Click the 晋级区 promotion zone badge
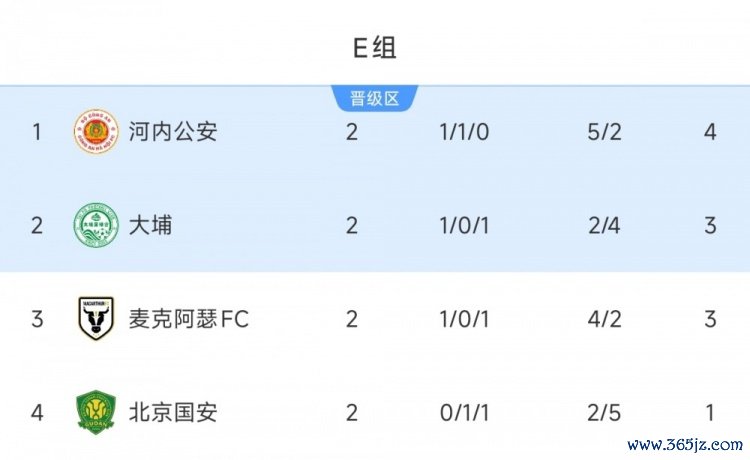Screen dimensions: 750x460 coord(375,98)
